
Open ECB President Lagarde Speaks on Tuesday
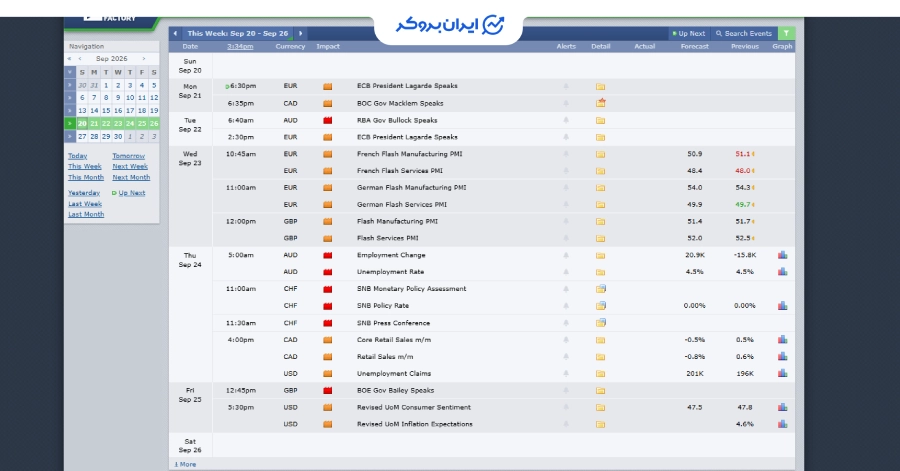click(407, 137)
